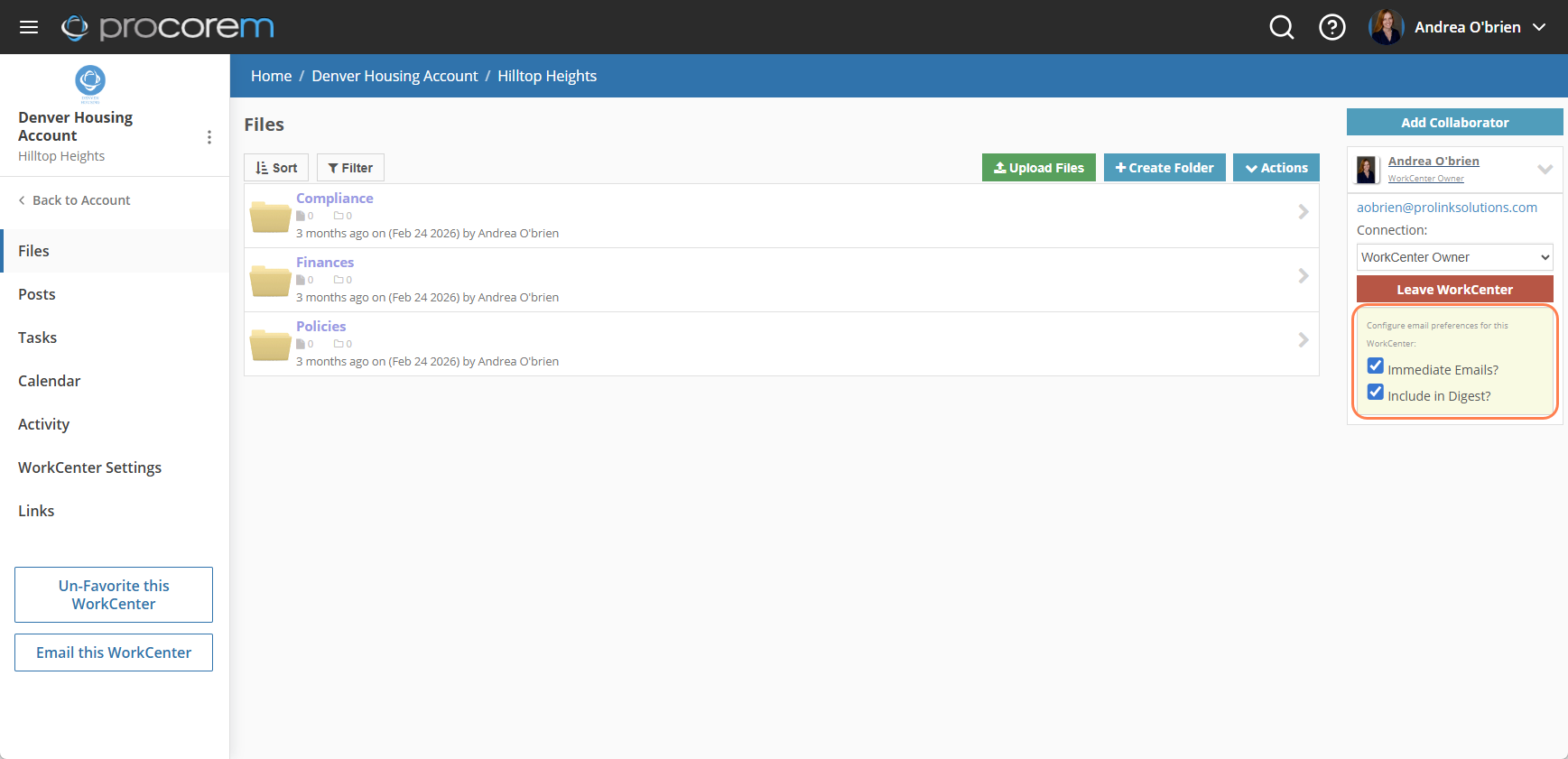1568x759 pixels.
Task: Collapse Andrea O'brien collaborator panel chevron
Action: pos(1545,169)
